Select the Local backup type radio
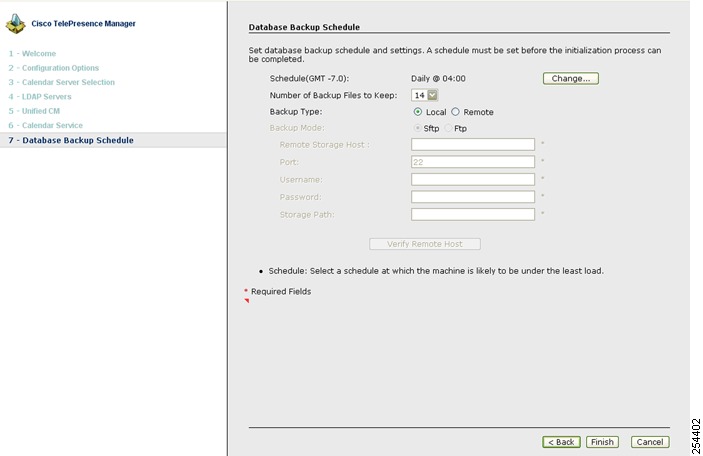 coord(418,112)
